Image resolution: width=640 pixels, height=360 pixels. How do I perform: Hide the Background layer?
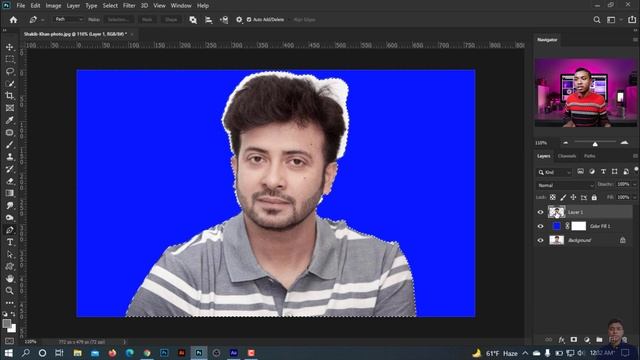(540, 240)
